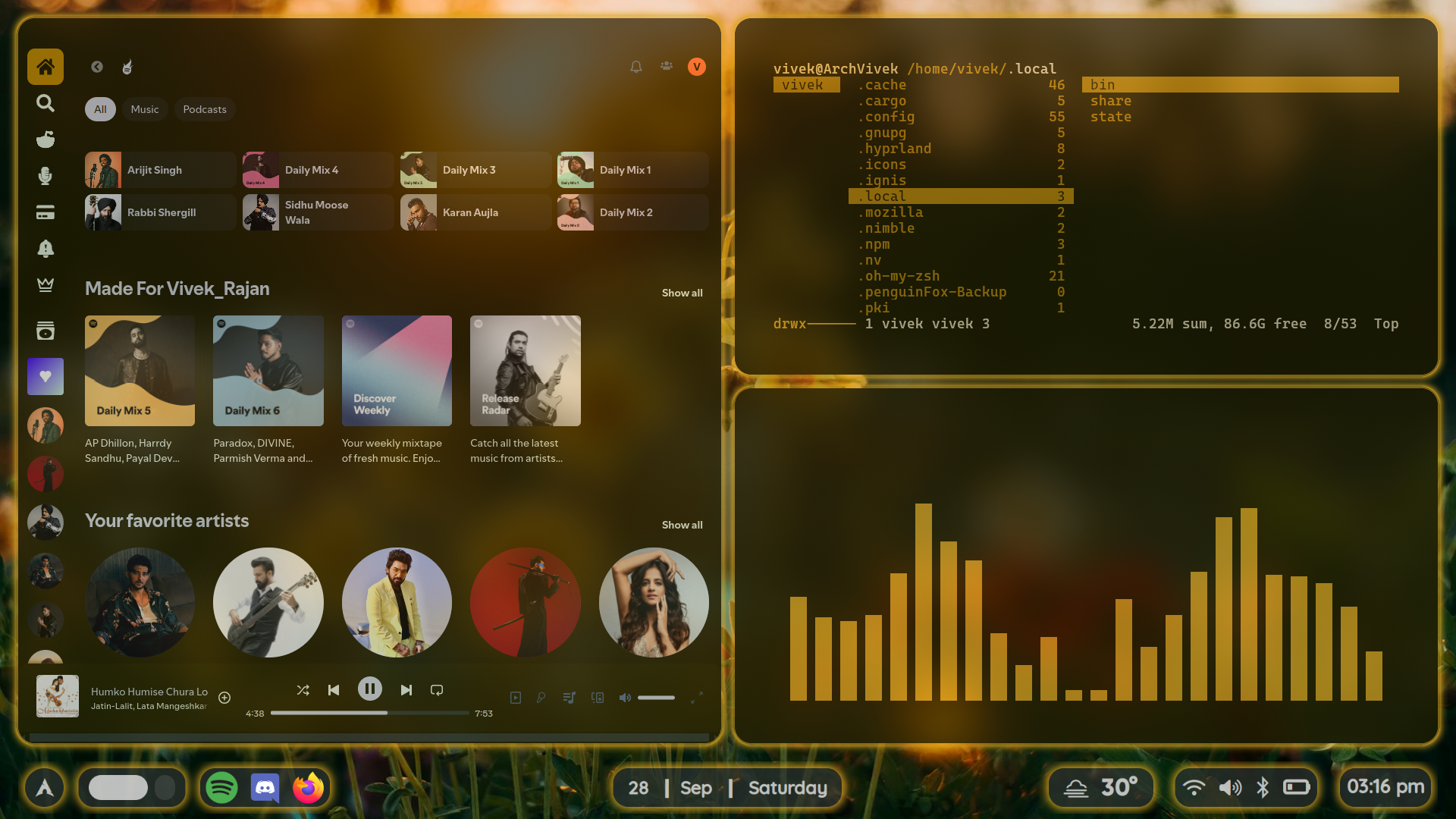Open the play queue icon
This screenshot has width=1456, height=819.
(x=570, y=698)
